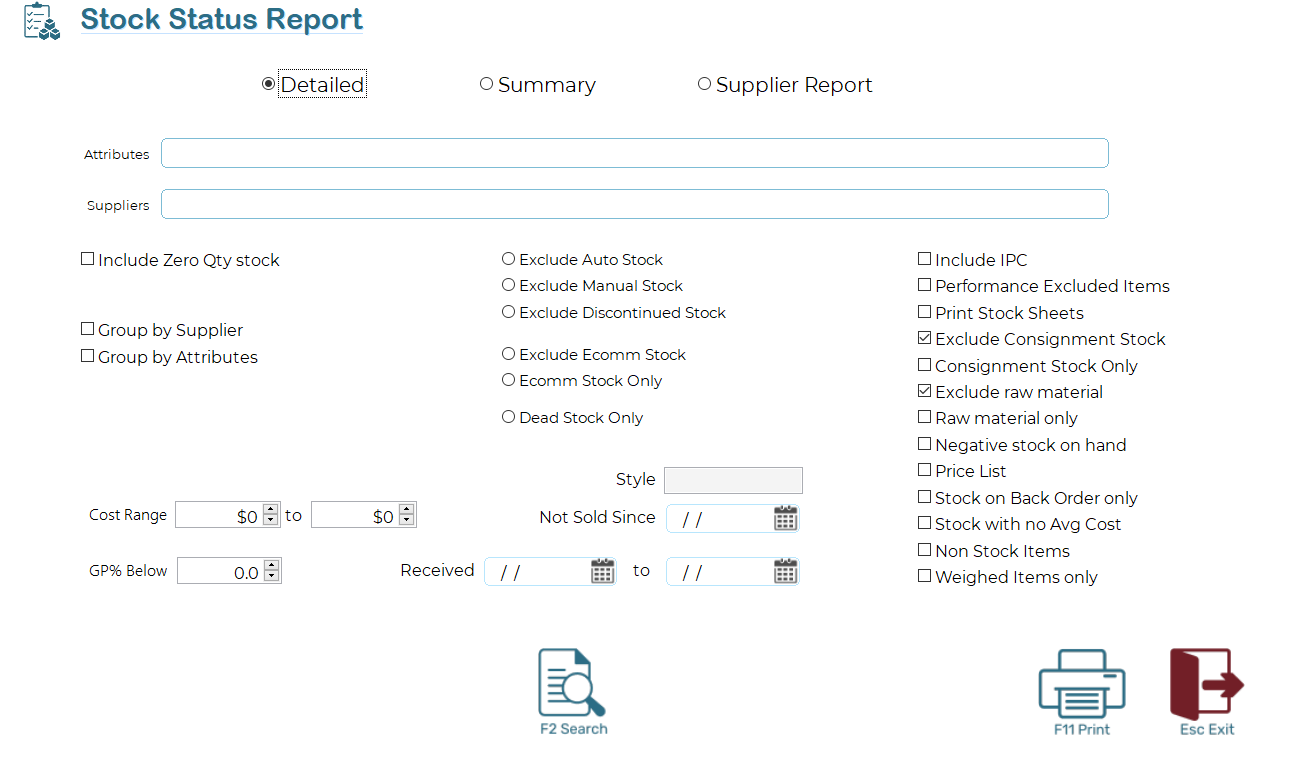Image resolution: width=1297 pixels, height=757 pixels.
Task: Click into the Suppliers field
Action: point(634,204)
